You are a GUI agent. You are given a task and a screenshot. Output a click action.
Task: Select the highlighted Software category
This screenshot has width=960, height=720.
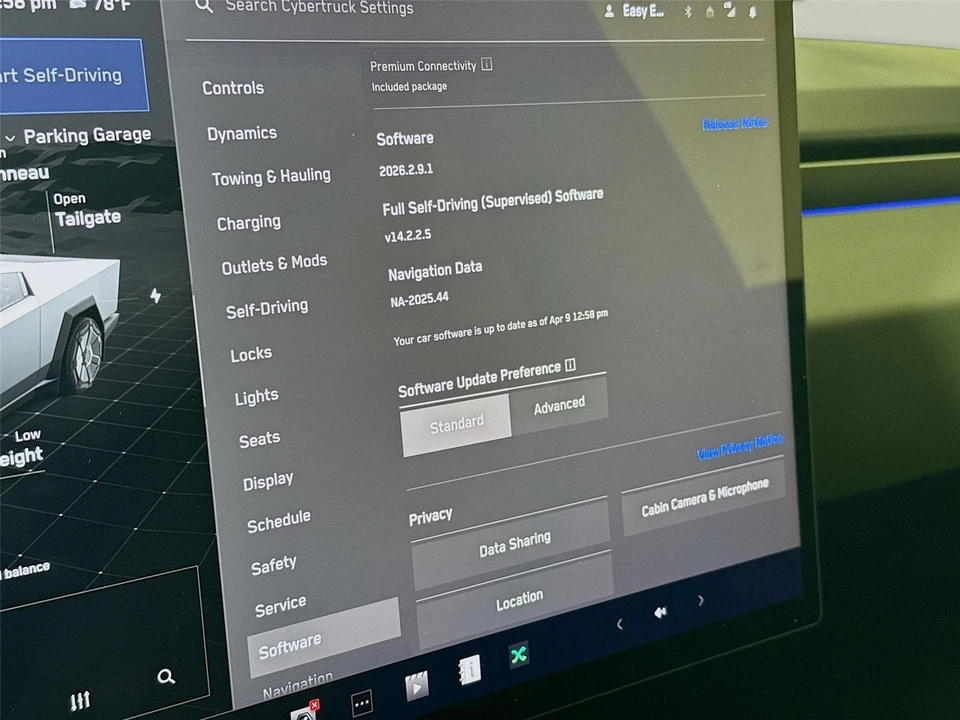(324, 637)
